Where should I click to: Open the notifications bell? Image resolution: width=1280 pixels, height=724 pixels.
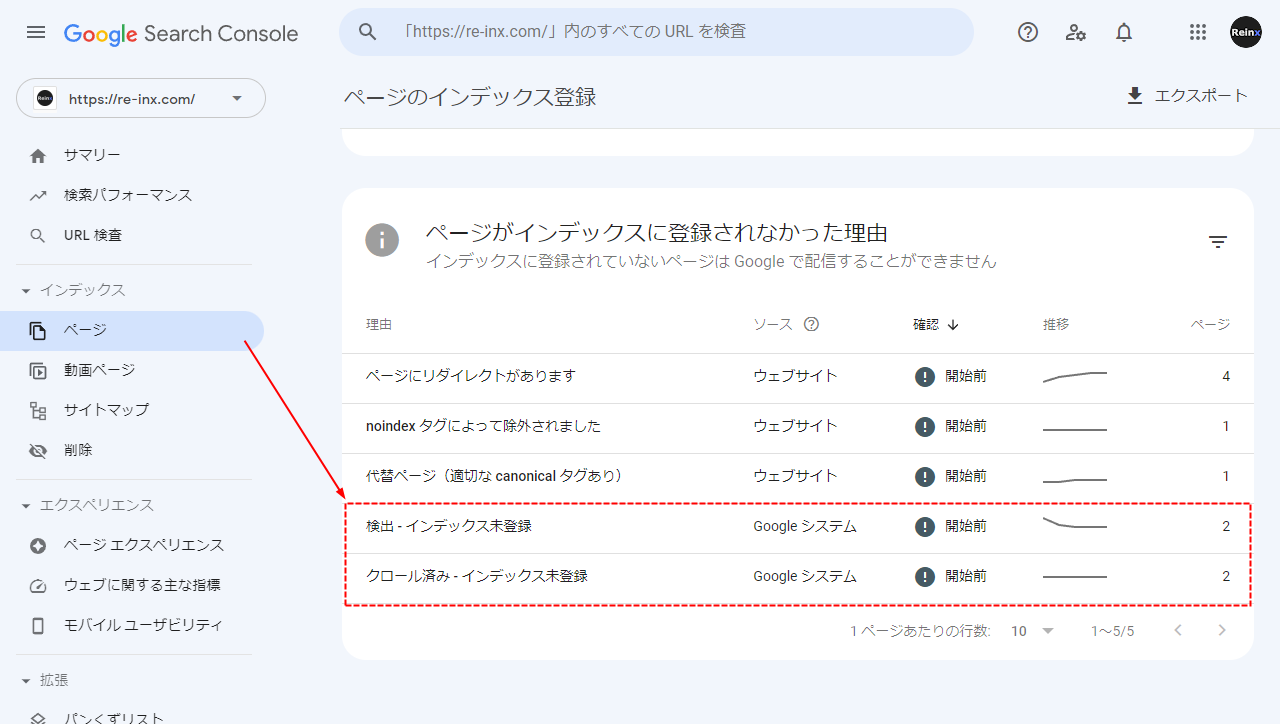1124,32
